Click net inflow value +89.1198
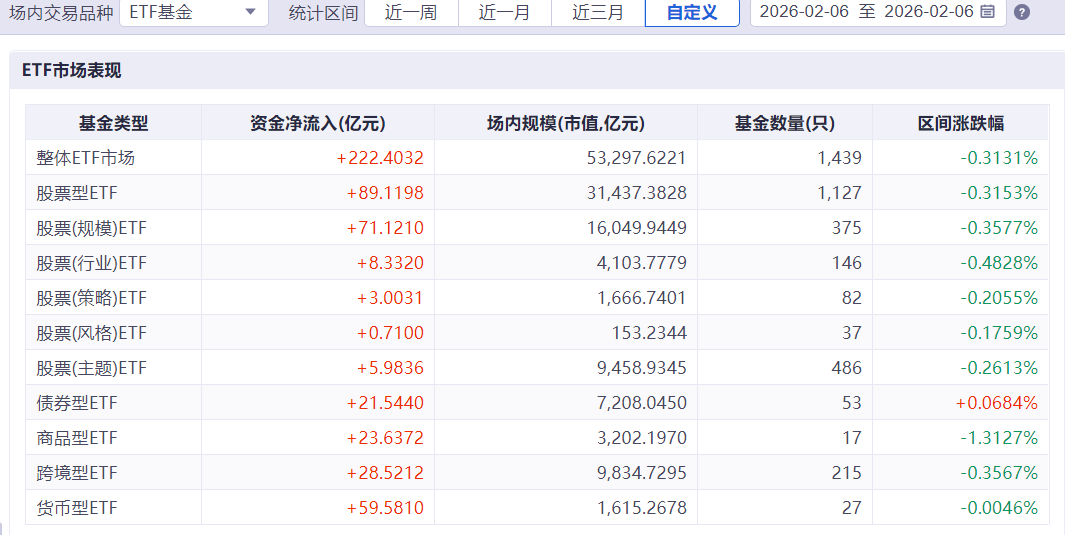 coord(385,193)
